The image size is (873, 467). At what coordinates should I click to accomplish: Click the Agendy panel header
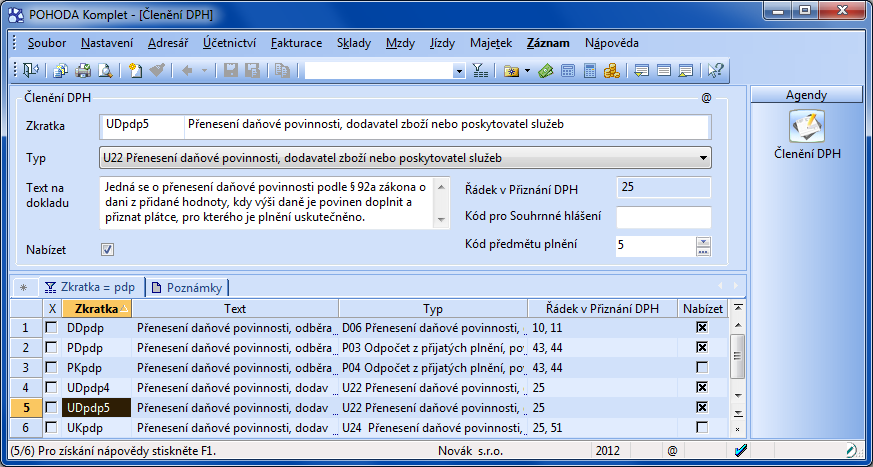[x=806, y=95]
